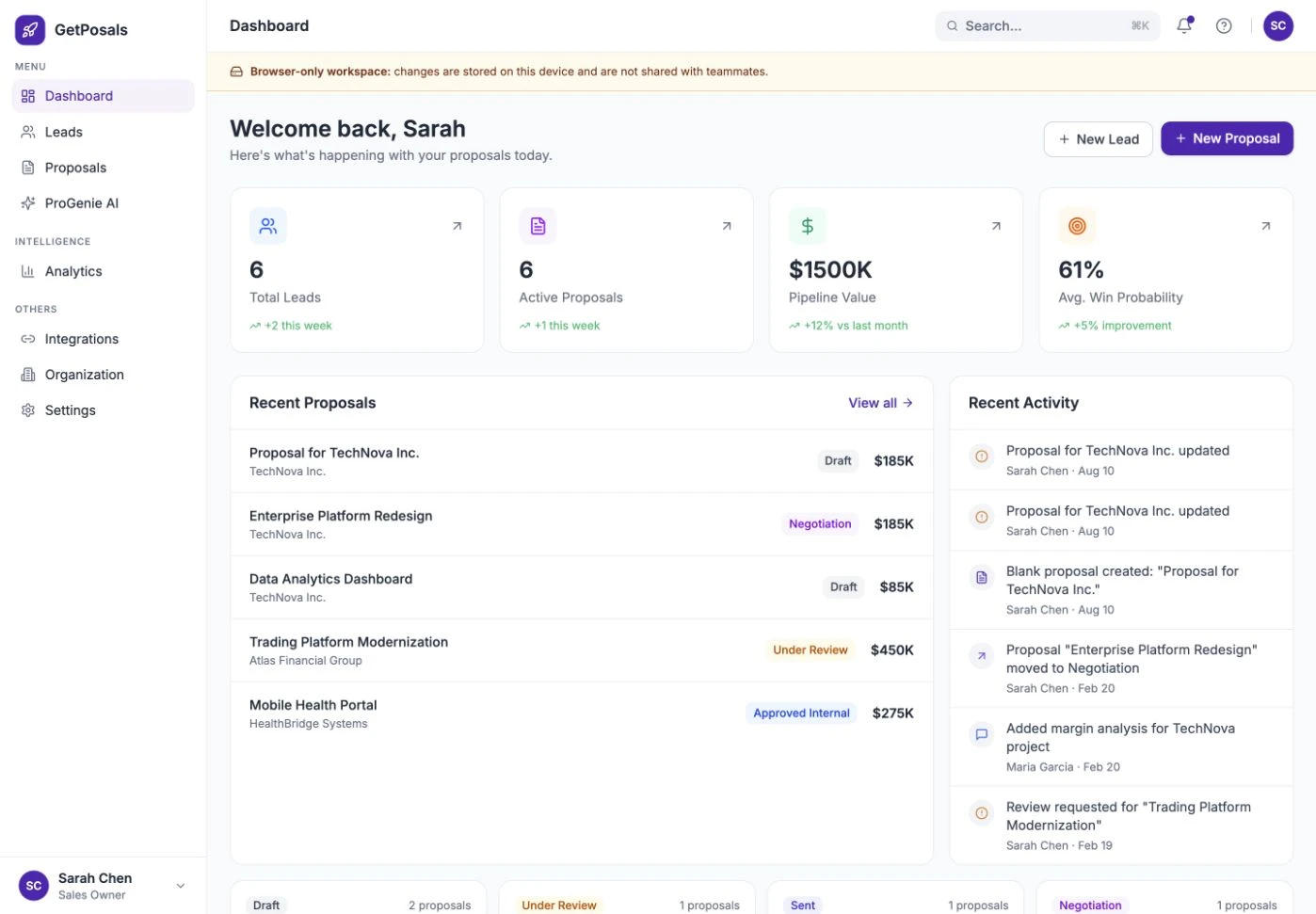
Task: Click the Under Review status badge in Recent Proposals
Action: 810,650
